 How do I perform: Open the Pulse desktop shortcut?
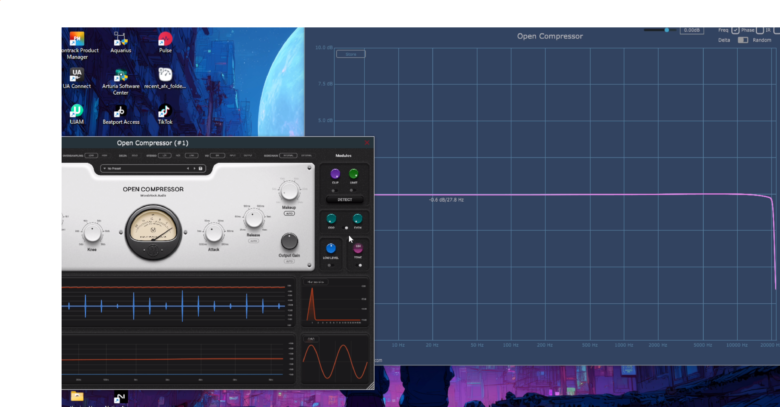pos(165,41)
